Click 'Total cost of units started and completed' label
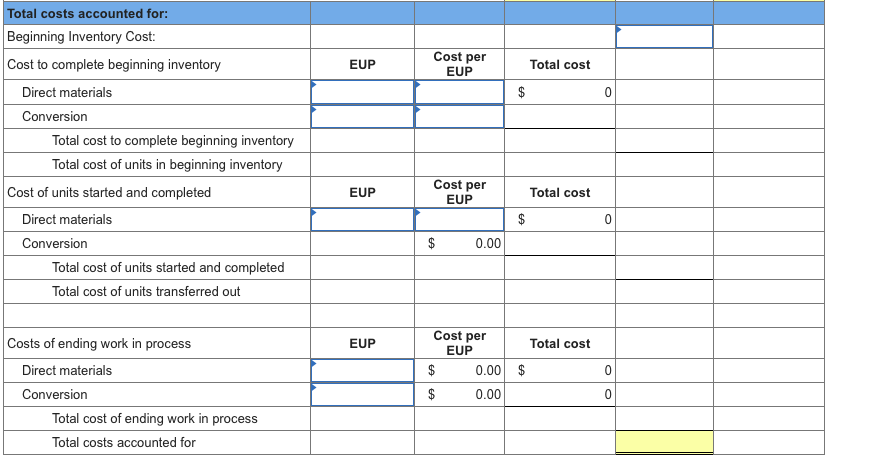The image size is (896, 460). tap(168, 267)
